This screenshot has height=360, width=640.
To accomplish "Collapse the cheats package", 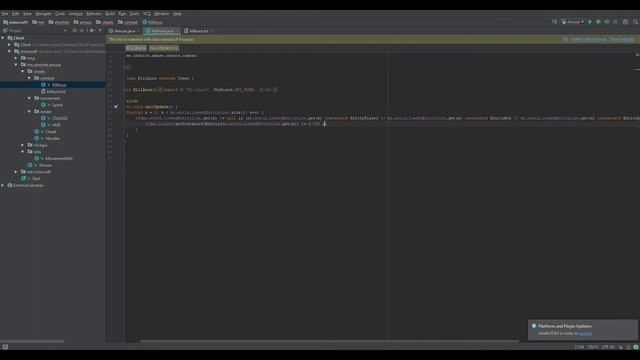I will pyautogui.click(x=22, y=71).
